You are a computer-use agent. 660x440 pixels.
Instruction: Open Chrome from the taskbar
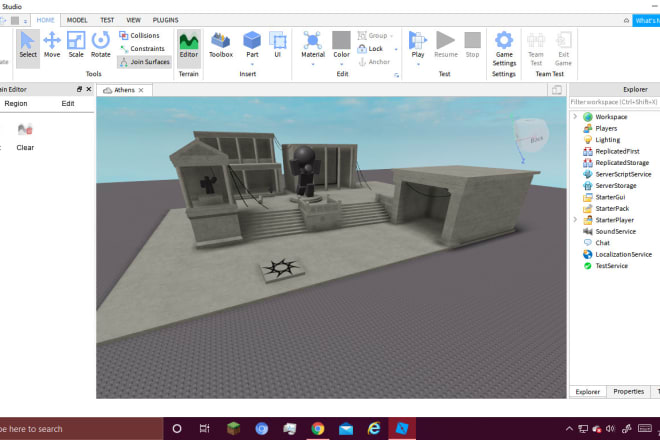[318, 429]
